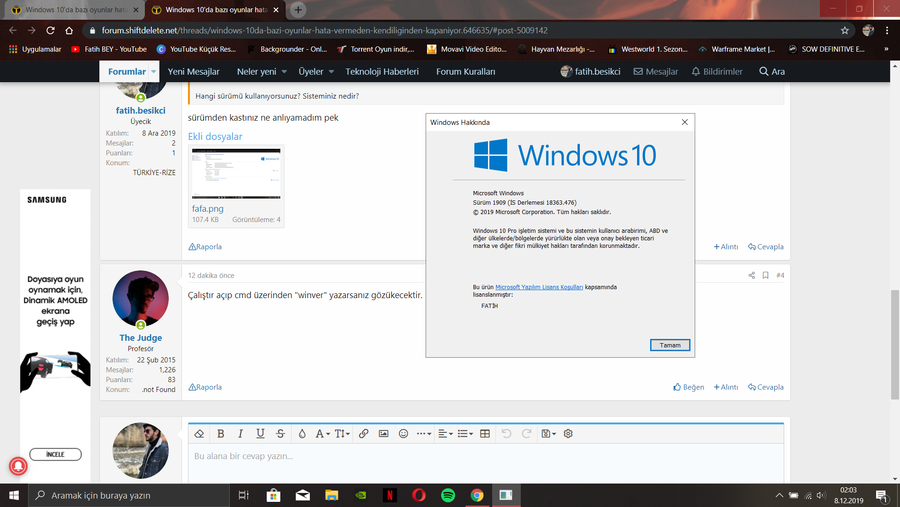Open the text alignment dropdown
The height and width of the screenshot is (507, 900).
445,434
